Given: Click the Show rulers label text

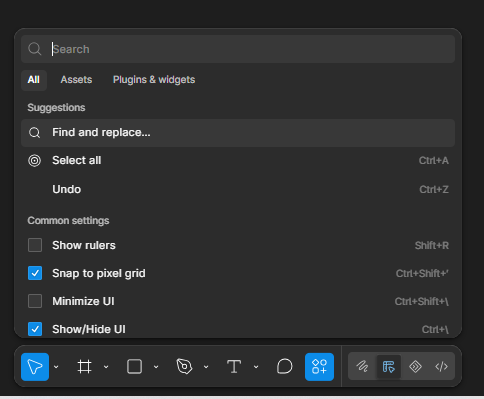Looking at the screenshot, I should 84,245.
